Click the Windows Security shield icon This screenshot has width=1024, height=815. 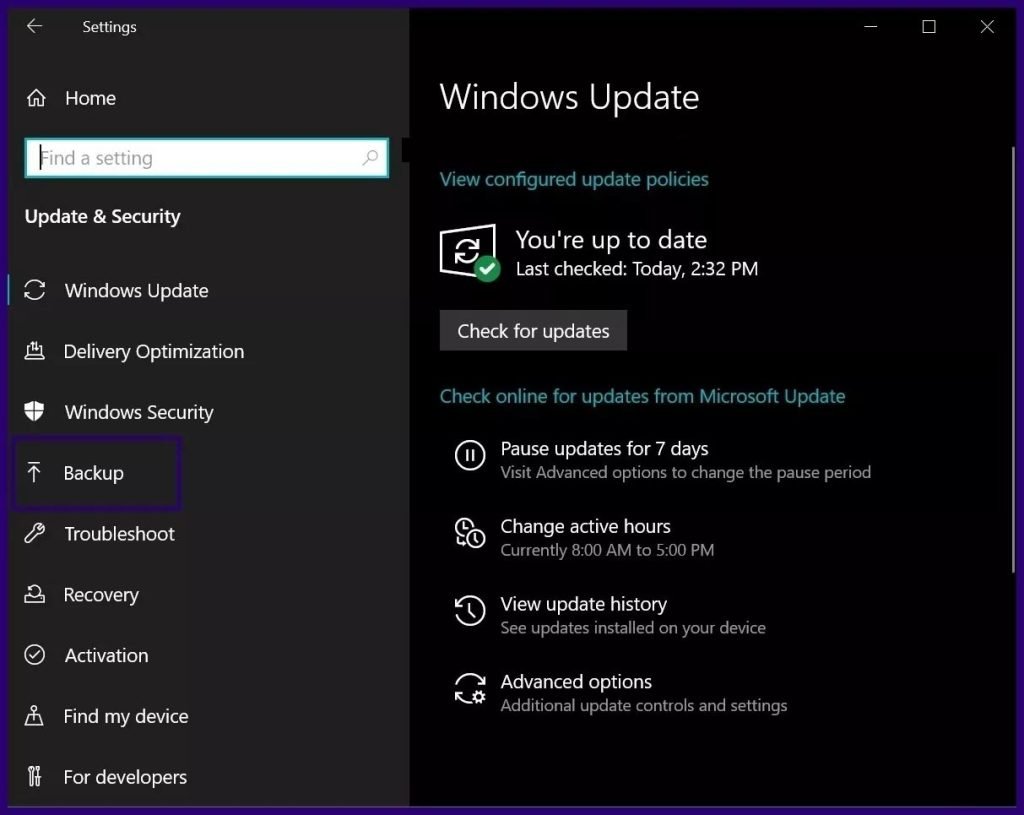pos(34,411)
